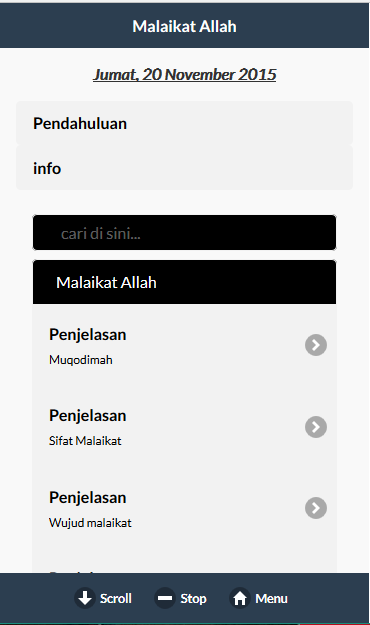Image resolution: width=370 pixels, height=625 pixels.
Task: Click the date Jumat, 20 November 2015
Action: click(x=185, y=75)
